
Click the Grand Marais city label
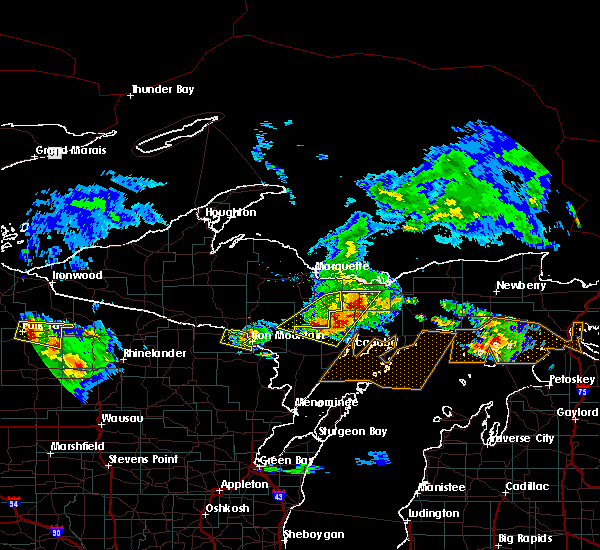pos(71,150)
